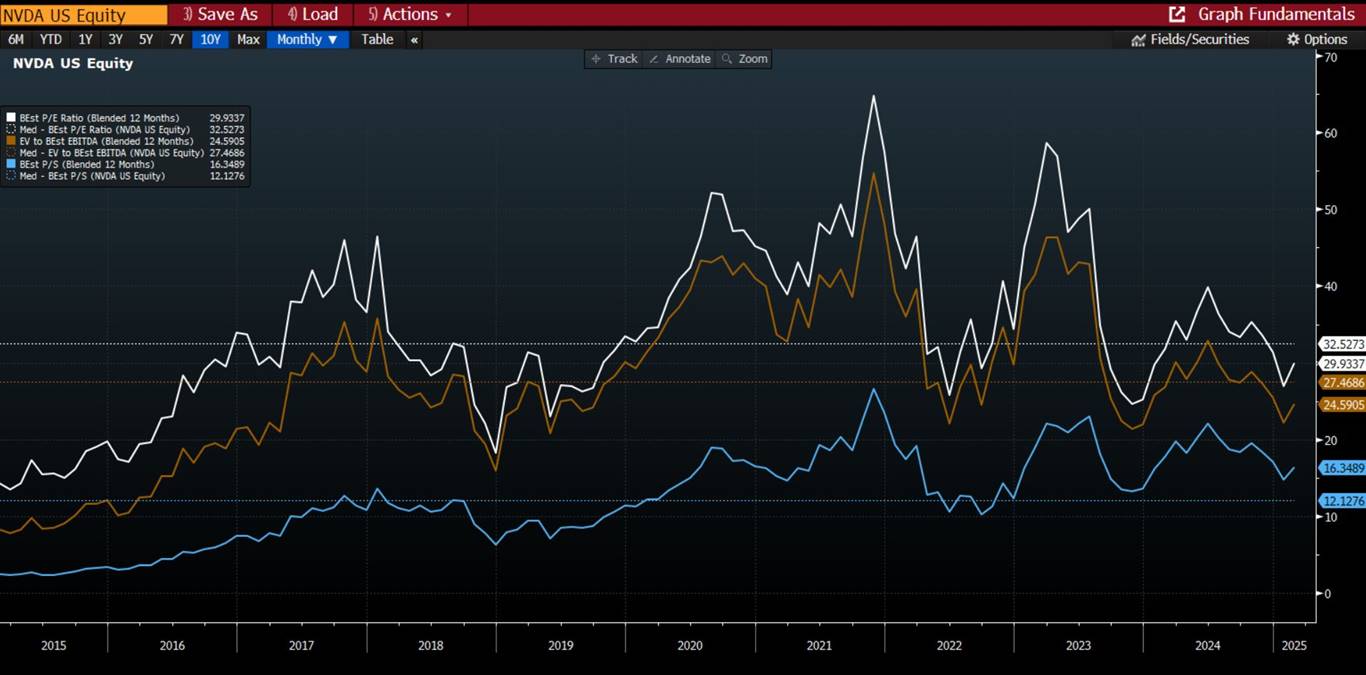
Task: Click the 2018 label on the time axis
Action: pos(431,646)
